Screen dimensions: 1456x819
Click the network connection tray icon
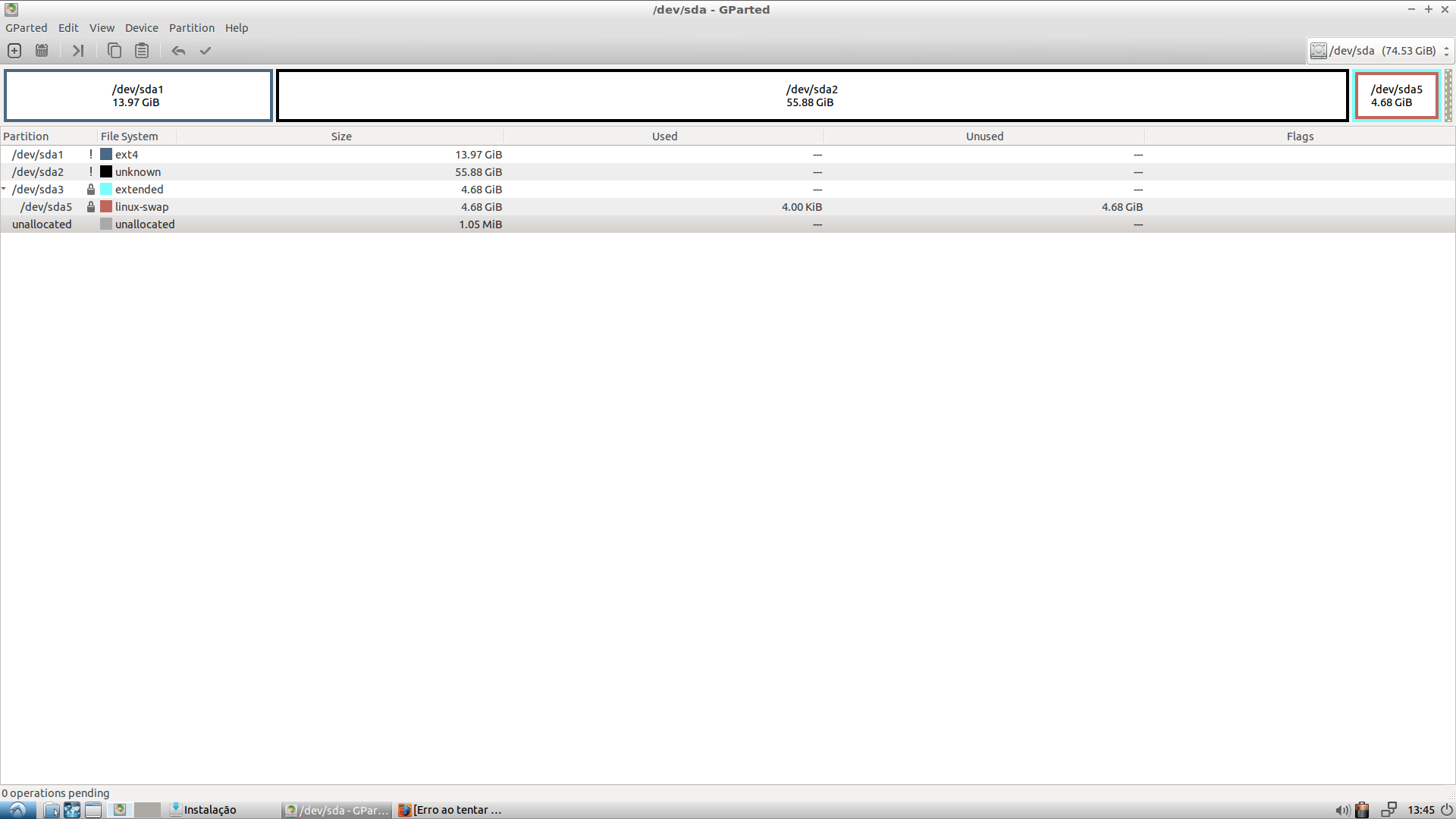[1389, 810]
